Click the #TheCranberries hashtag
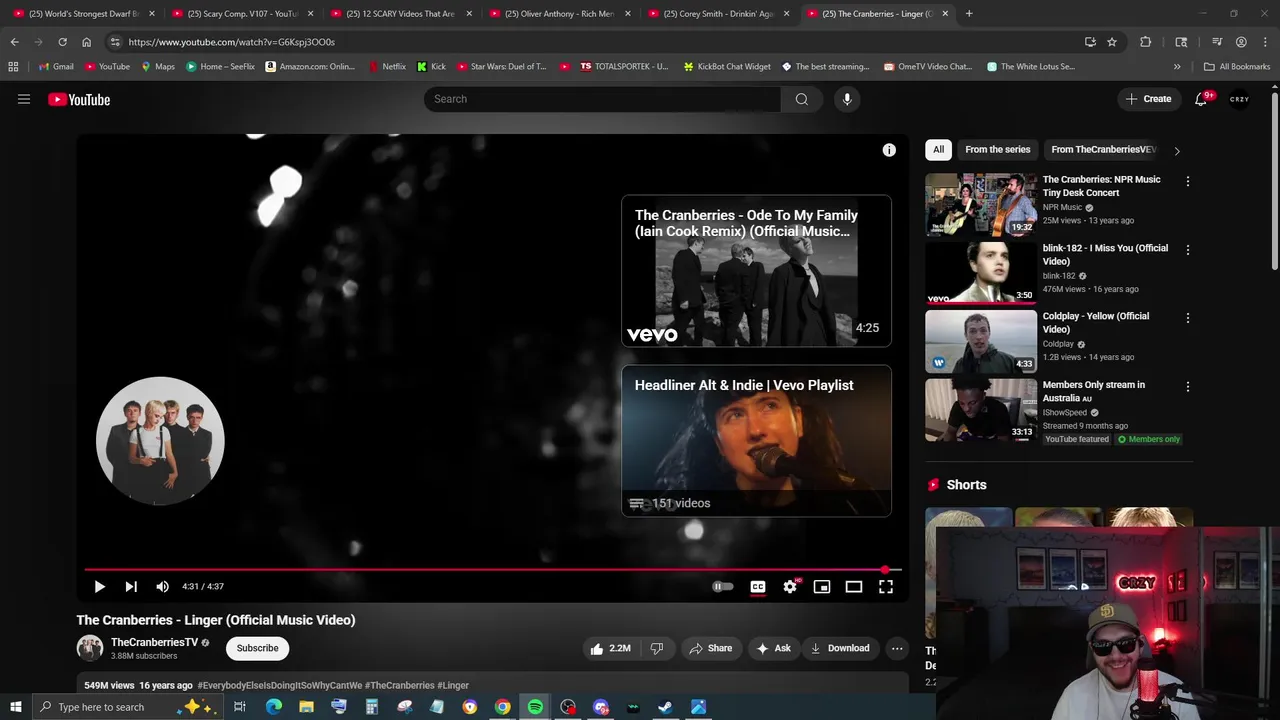 pyautogui.click(x=399, y=685)
